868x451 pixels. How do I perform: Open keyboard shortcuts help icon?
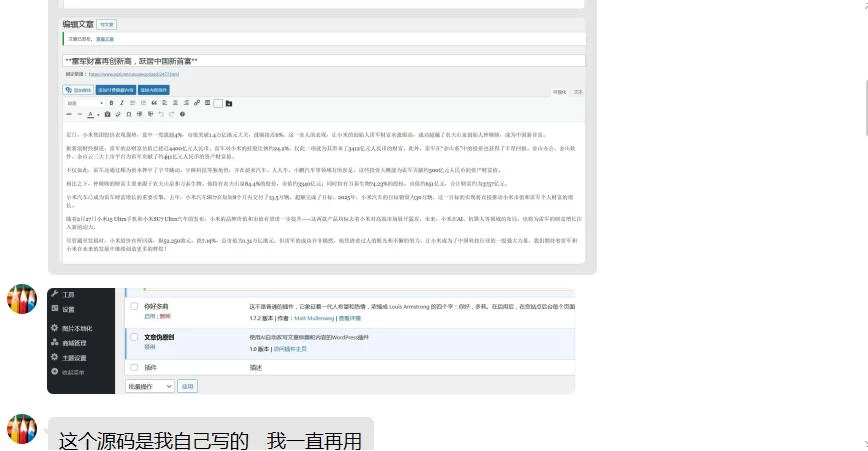[x=182, y=114]
